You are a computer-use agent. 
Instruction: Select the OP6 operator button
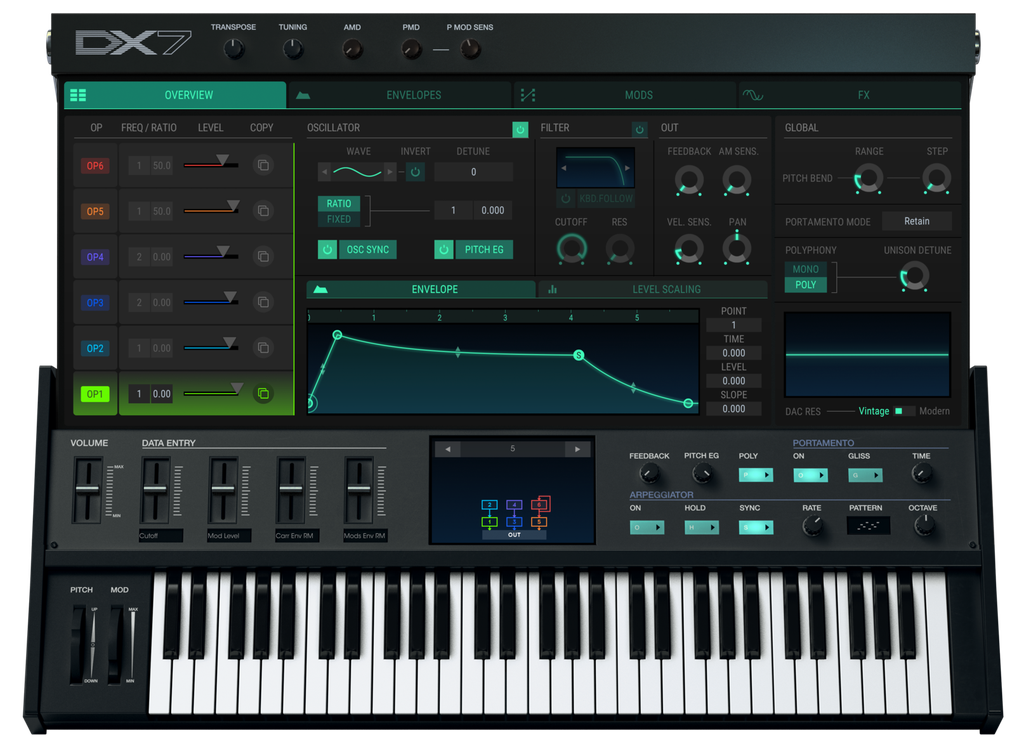(x=95, y=166)
